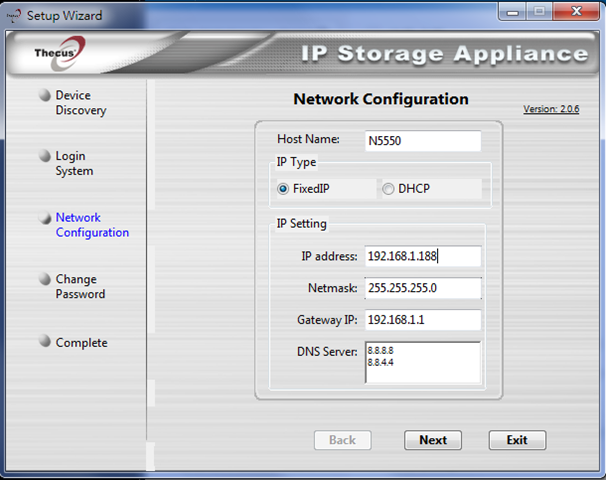Screen dimensions: 606x480
Task: Click in the IP address field
Action: coord(423,256)
